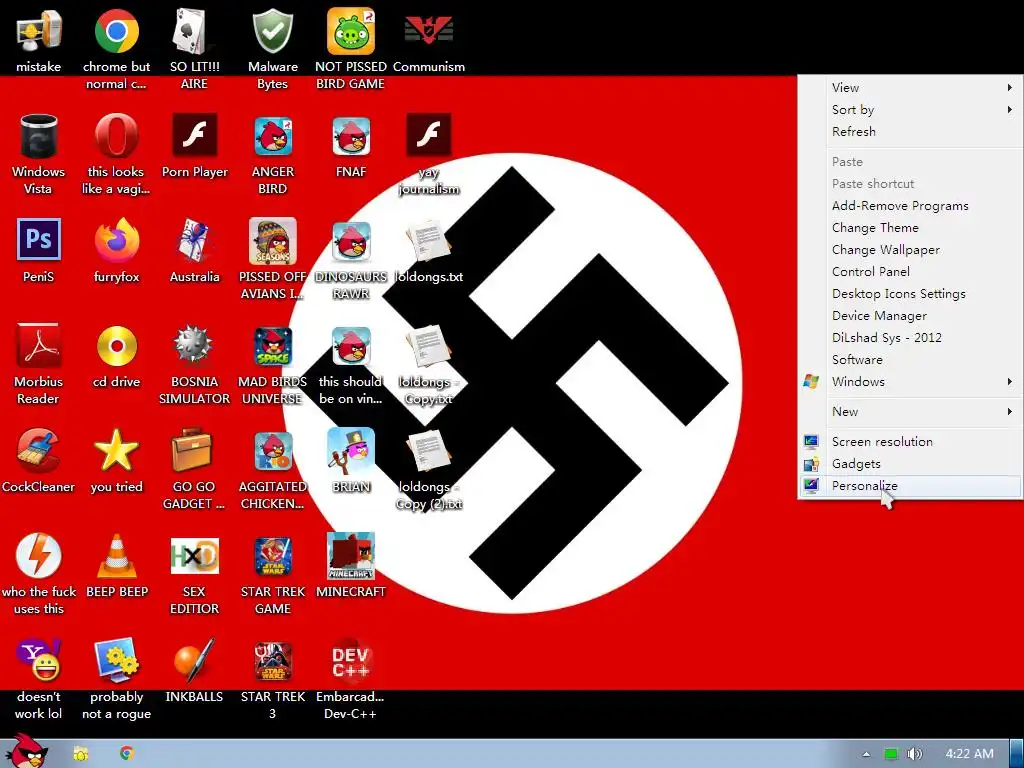Screen dimensions: 1024x768
Task: Open Device Manager menu entry
Action: point(910,315)
